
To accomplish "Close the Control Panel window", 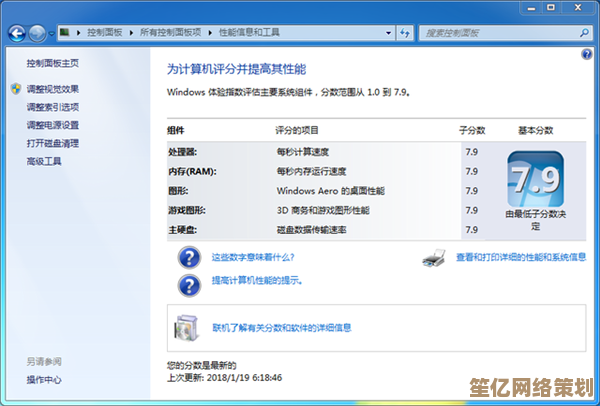I will (578, 7).
